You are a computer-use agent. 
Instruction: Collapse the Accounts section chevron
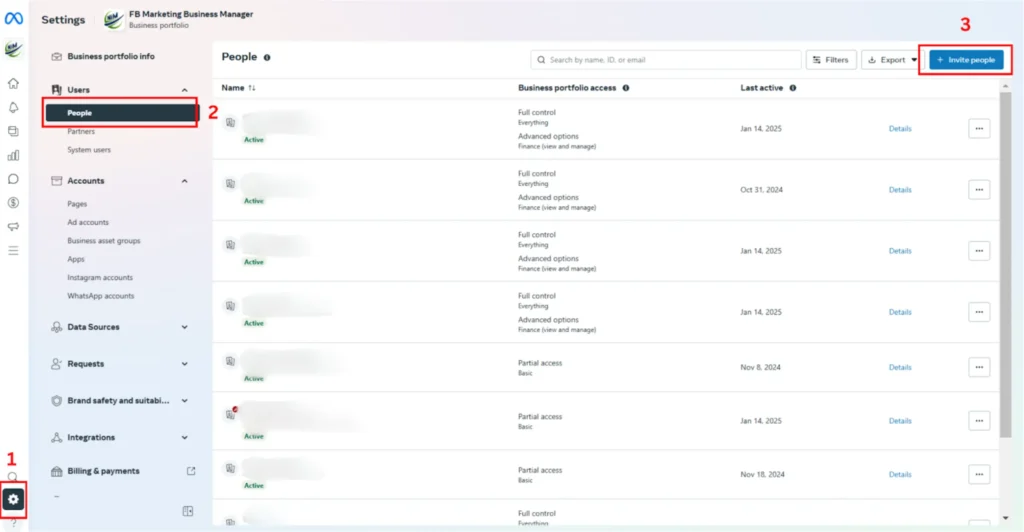coord(185,181)
